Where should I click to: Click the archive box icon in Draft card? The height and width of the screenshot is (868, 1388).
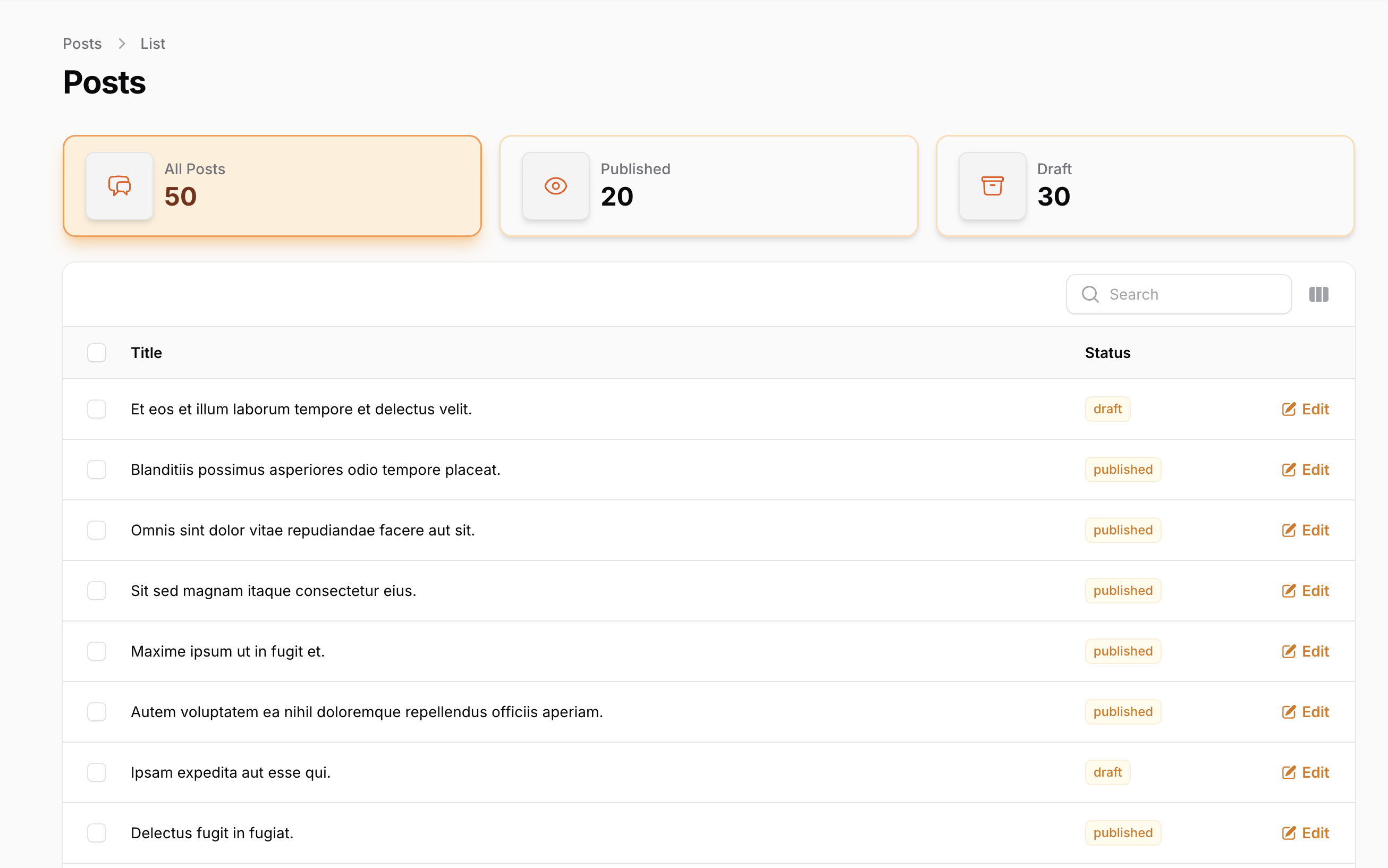coord(992,186)
